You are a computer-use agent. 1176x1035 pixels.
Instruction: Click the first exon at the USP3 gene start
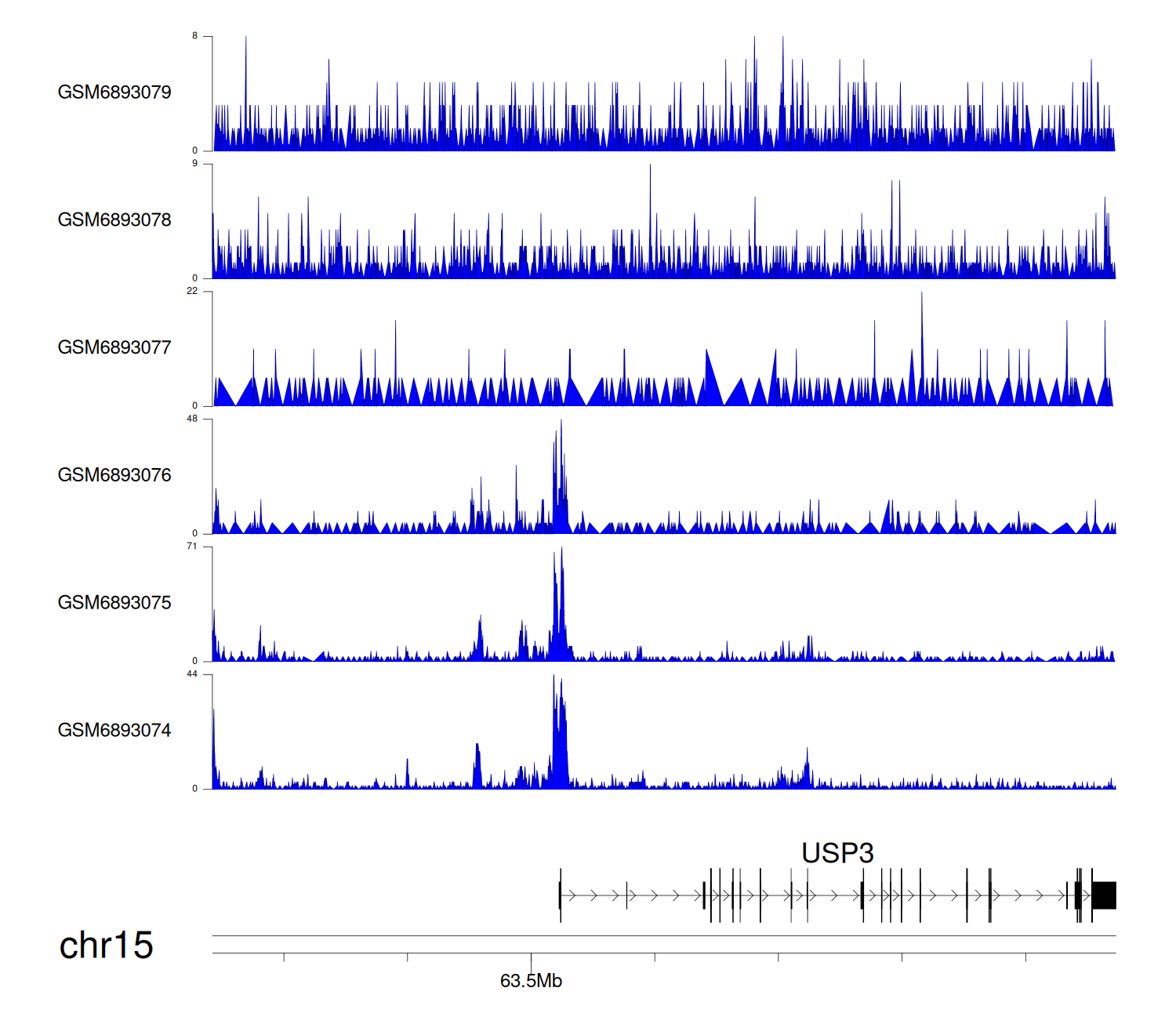click(560, 895)
